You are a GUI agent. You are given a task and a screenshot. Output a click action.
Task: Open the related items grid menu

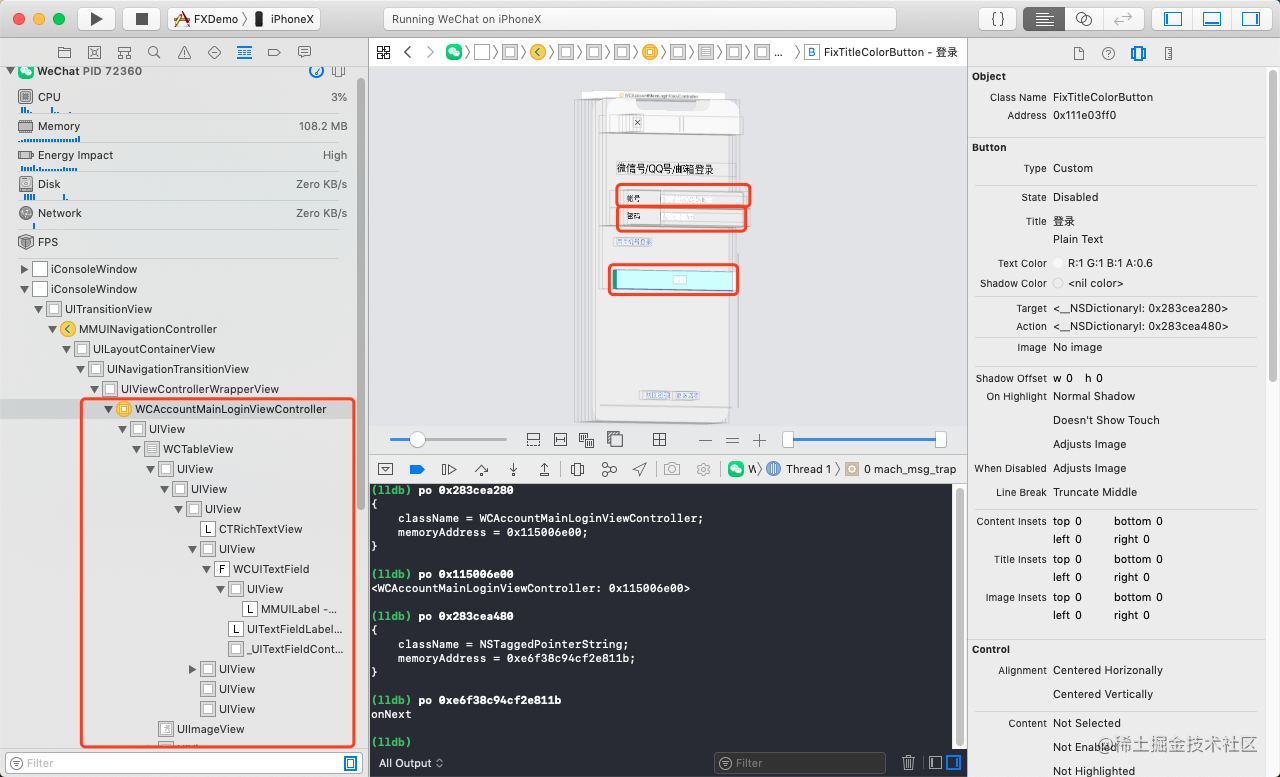click(384, 52)
